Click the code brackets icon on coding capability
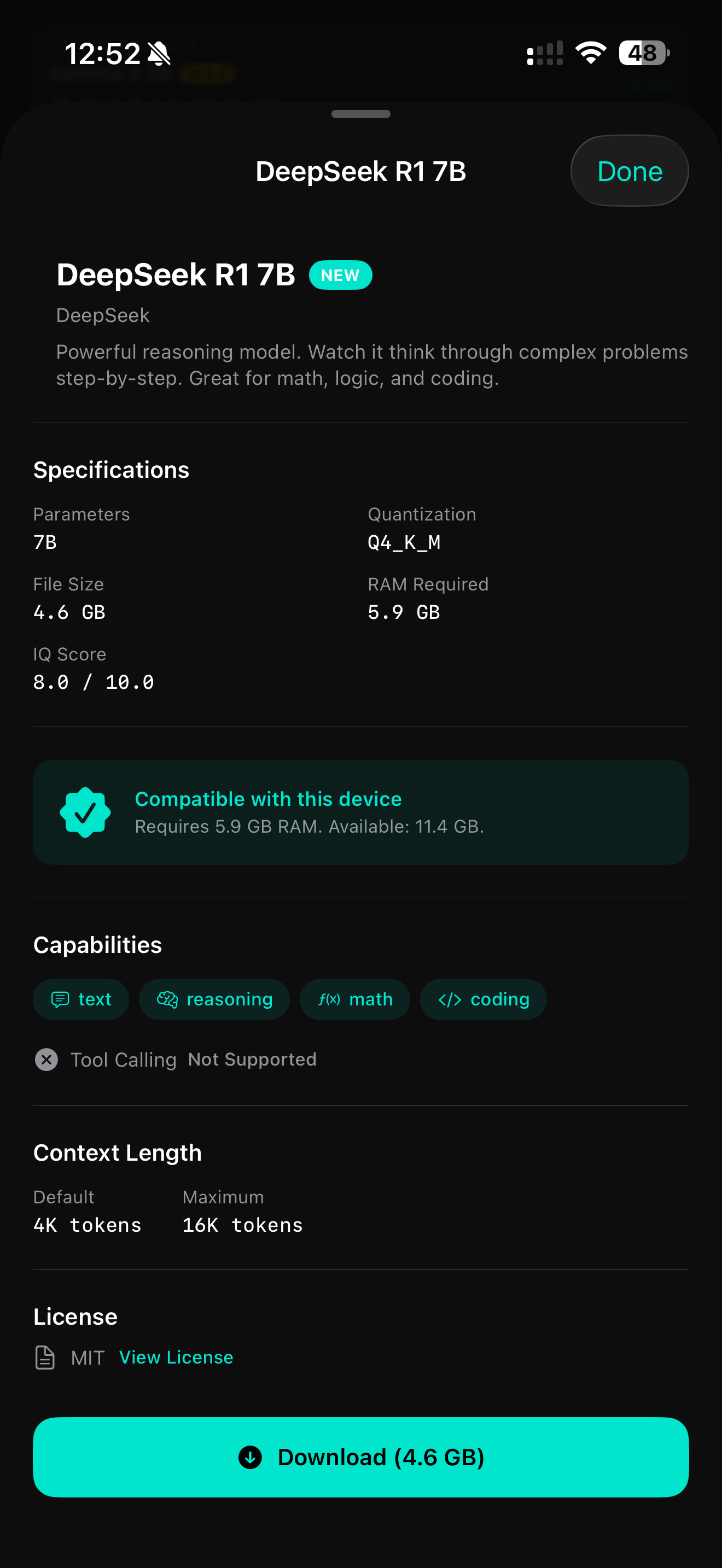This screenshot has width=722, height=1568. pyautogui.click(x=449, y=999)
